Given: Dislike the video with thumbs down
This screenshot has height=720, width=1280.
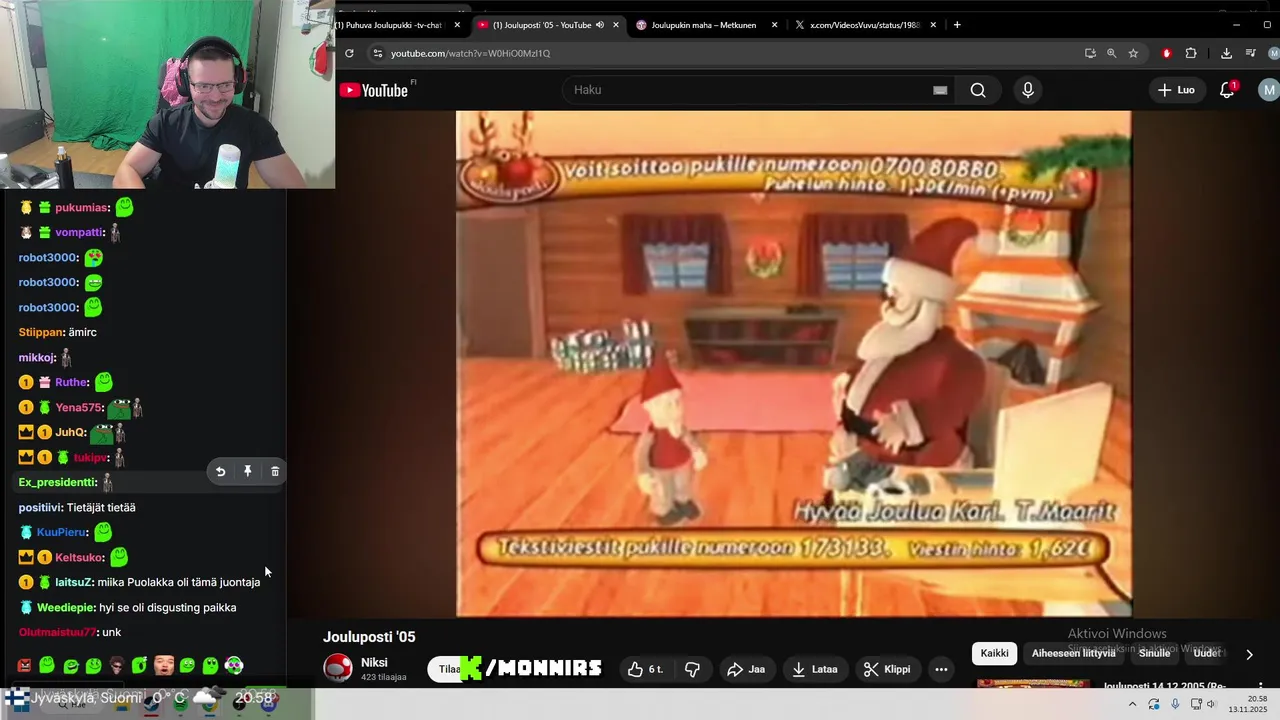Looking at the screenshot, I should click(x=690, y=669).
